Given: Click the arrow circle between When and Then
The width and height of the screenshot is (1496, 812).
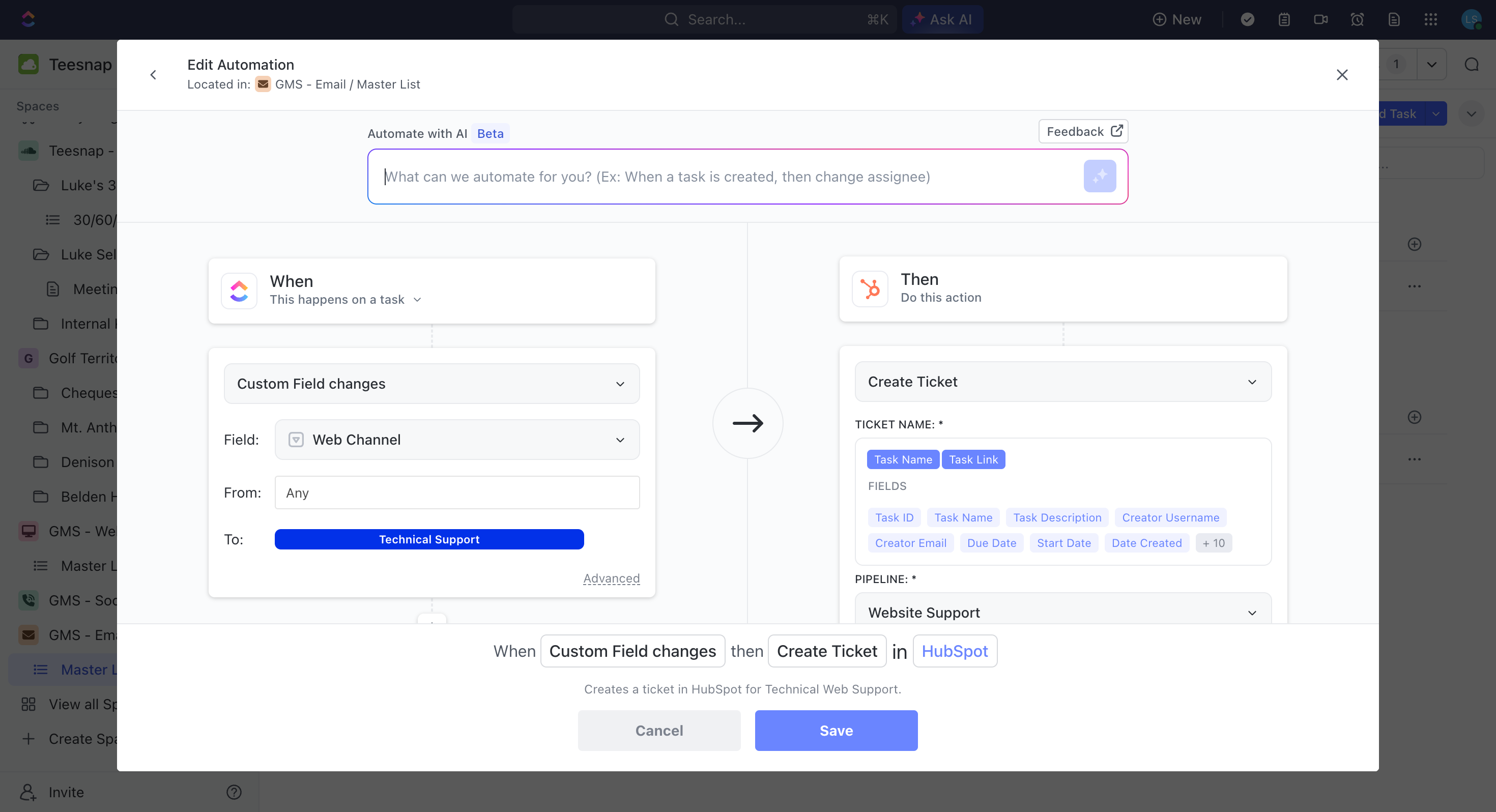Looking at the screenshot, I should point(748,423).
